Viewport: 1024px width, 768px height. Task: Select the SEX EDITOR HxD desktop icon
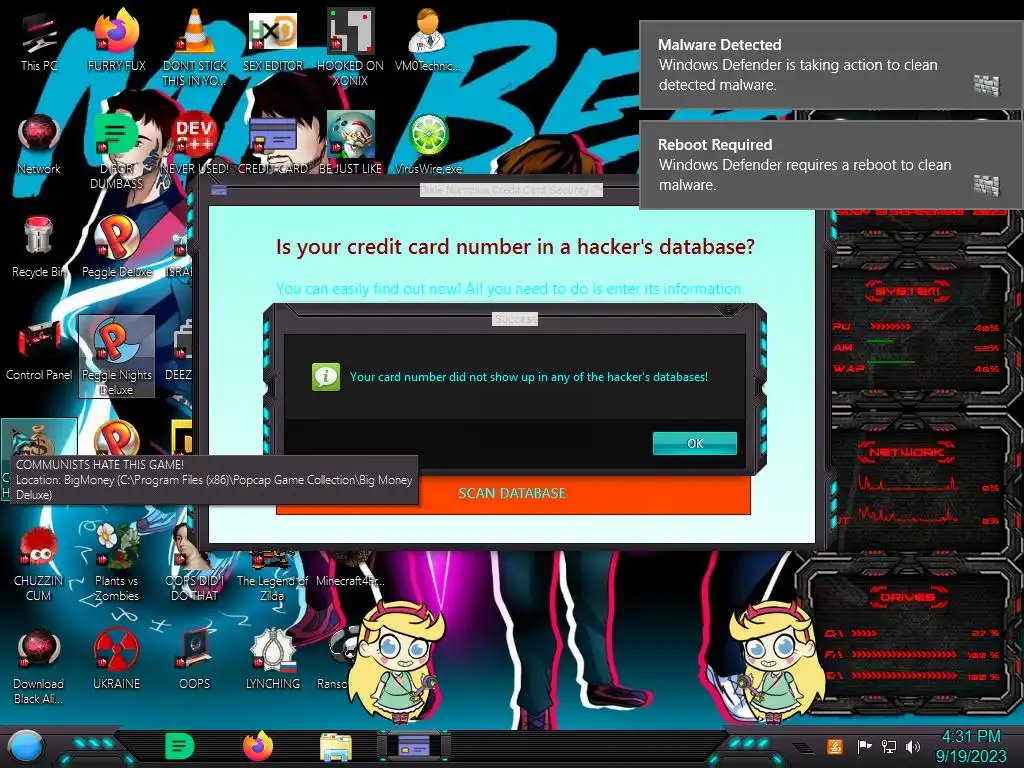pyautogui.click(x=273, y=42)
